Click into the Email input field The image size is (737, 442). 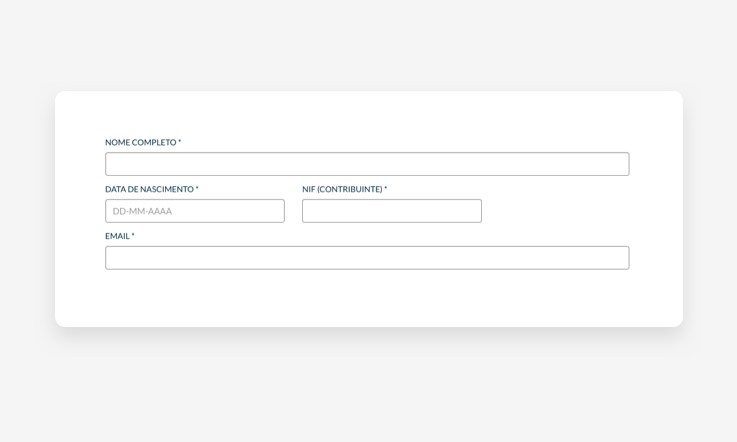(367, 258)
